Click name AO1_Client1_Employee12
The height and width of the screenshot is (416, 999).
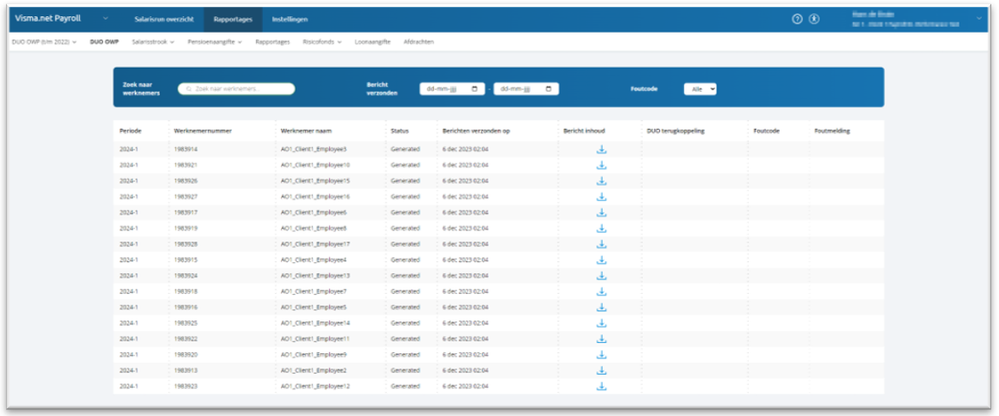[315, 386]
